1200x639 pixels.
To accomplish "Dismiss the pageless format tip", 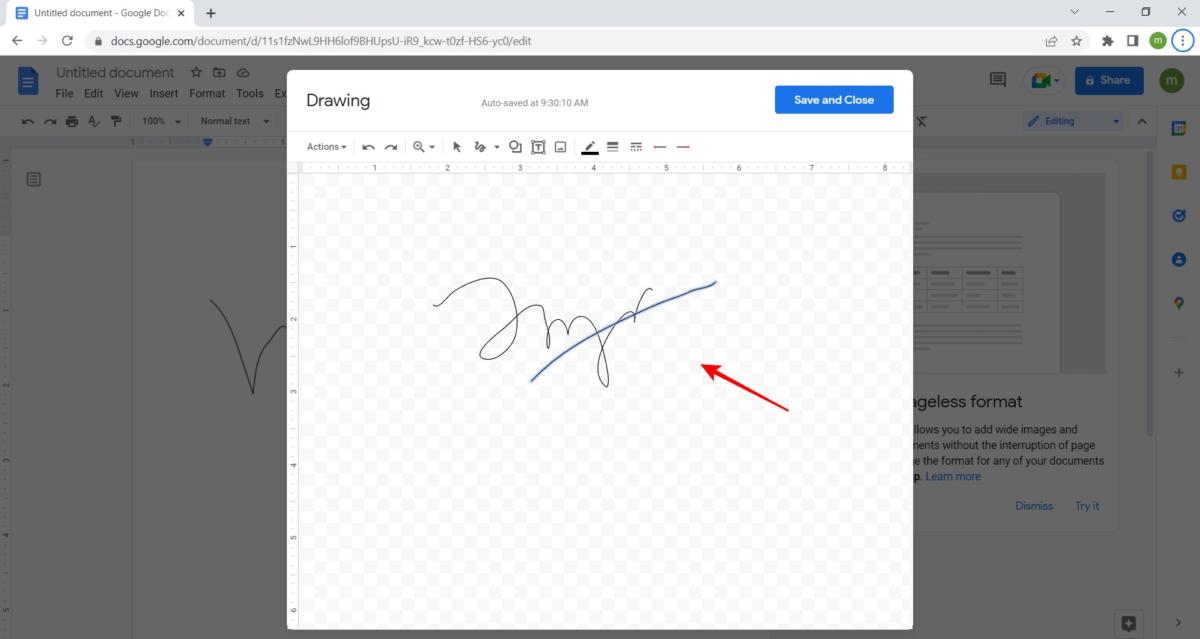I will click(x=1034, y=506).
